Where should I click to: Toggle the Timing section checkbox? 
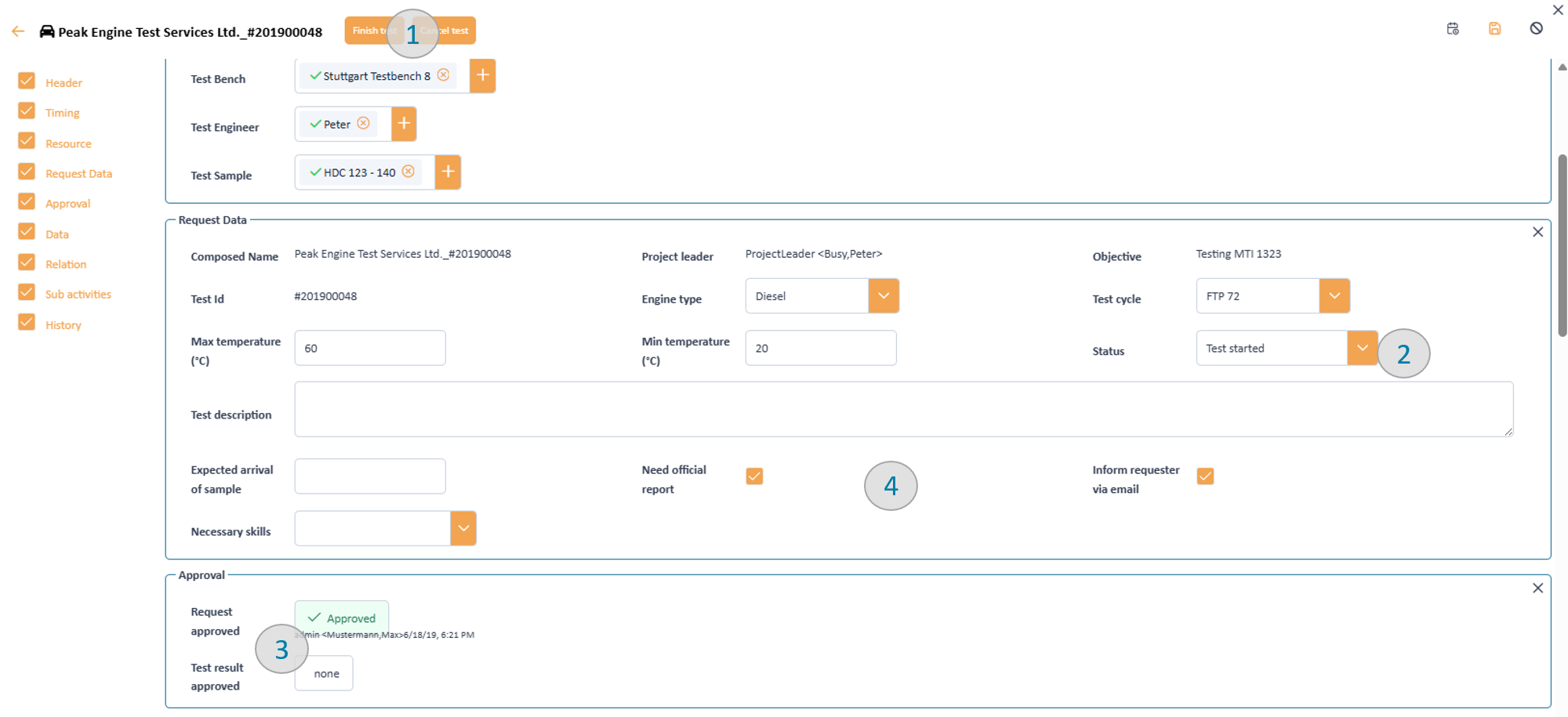(27, 110)
